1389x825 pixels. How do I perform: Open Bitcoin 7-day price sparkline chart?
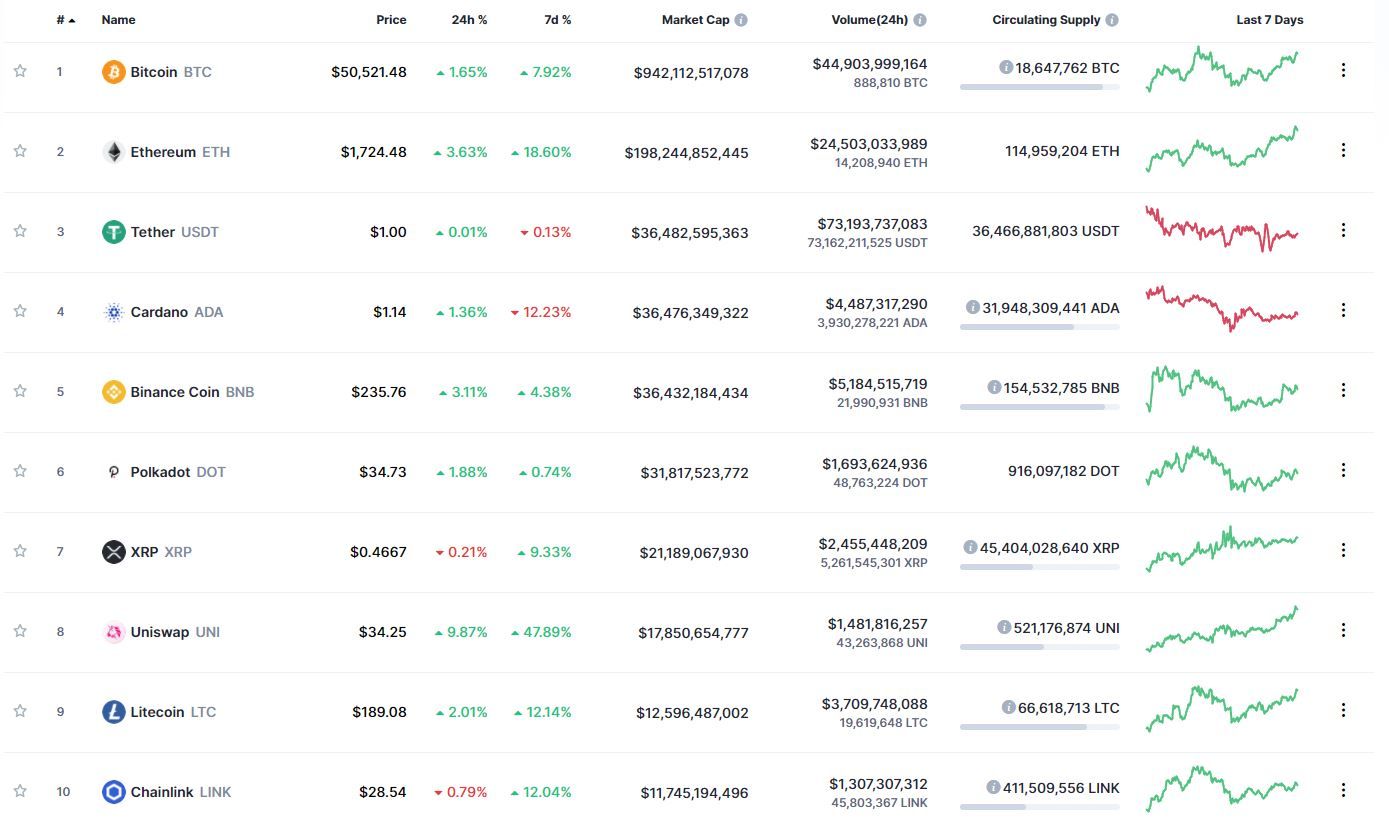pos(1222,69)
